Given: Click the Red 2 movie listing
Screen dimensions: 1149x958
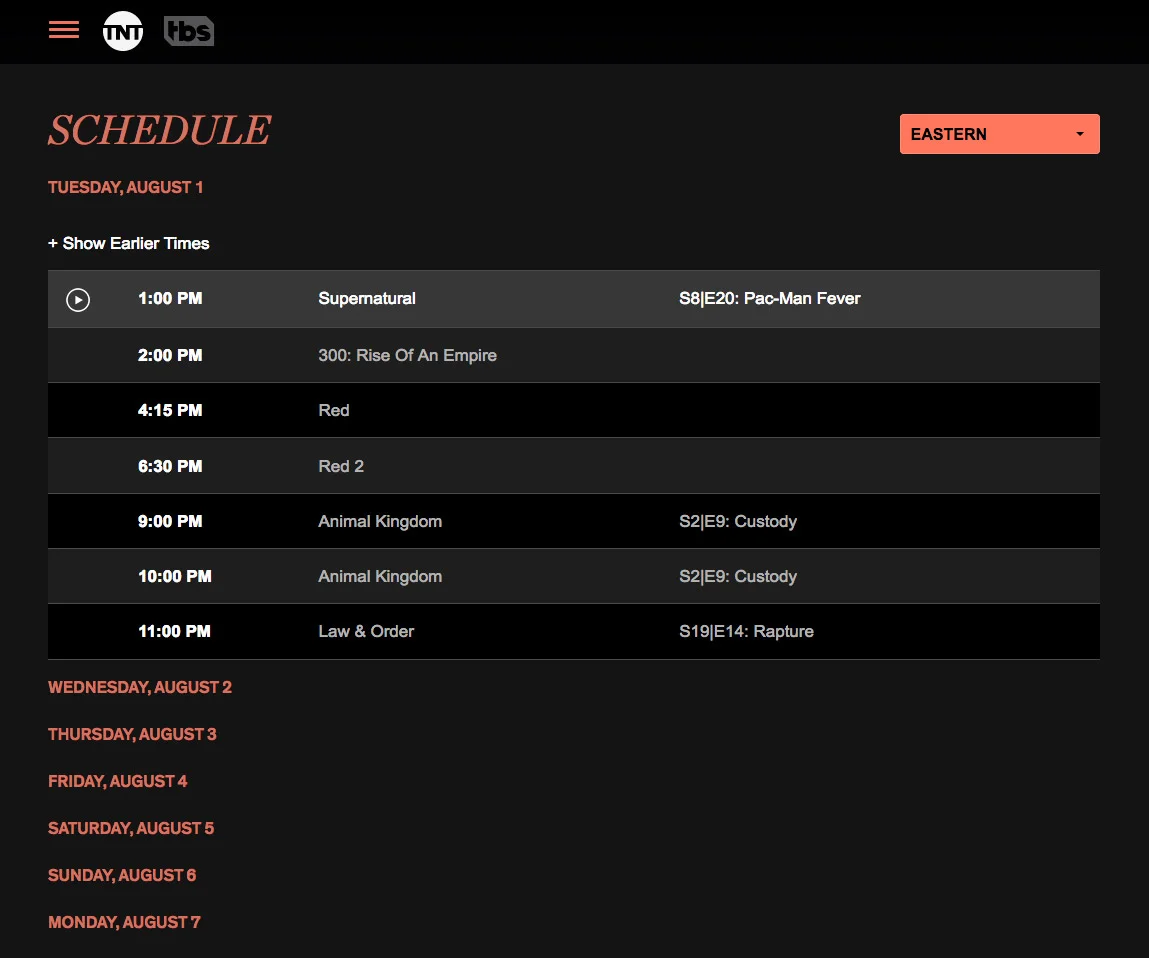Looking at the screenshot, I should 341,466.
